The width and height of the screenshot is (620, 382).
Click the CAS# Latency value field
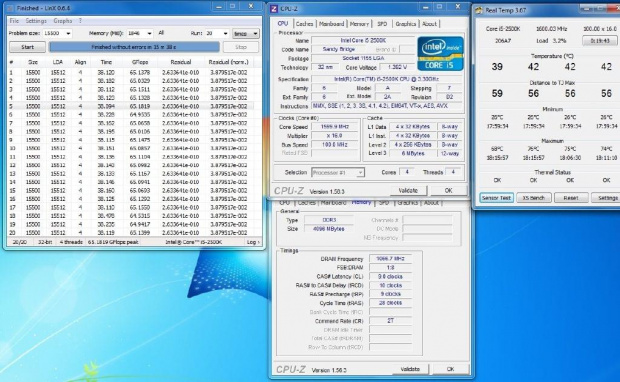point(390,276)
